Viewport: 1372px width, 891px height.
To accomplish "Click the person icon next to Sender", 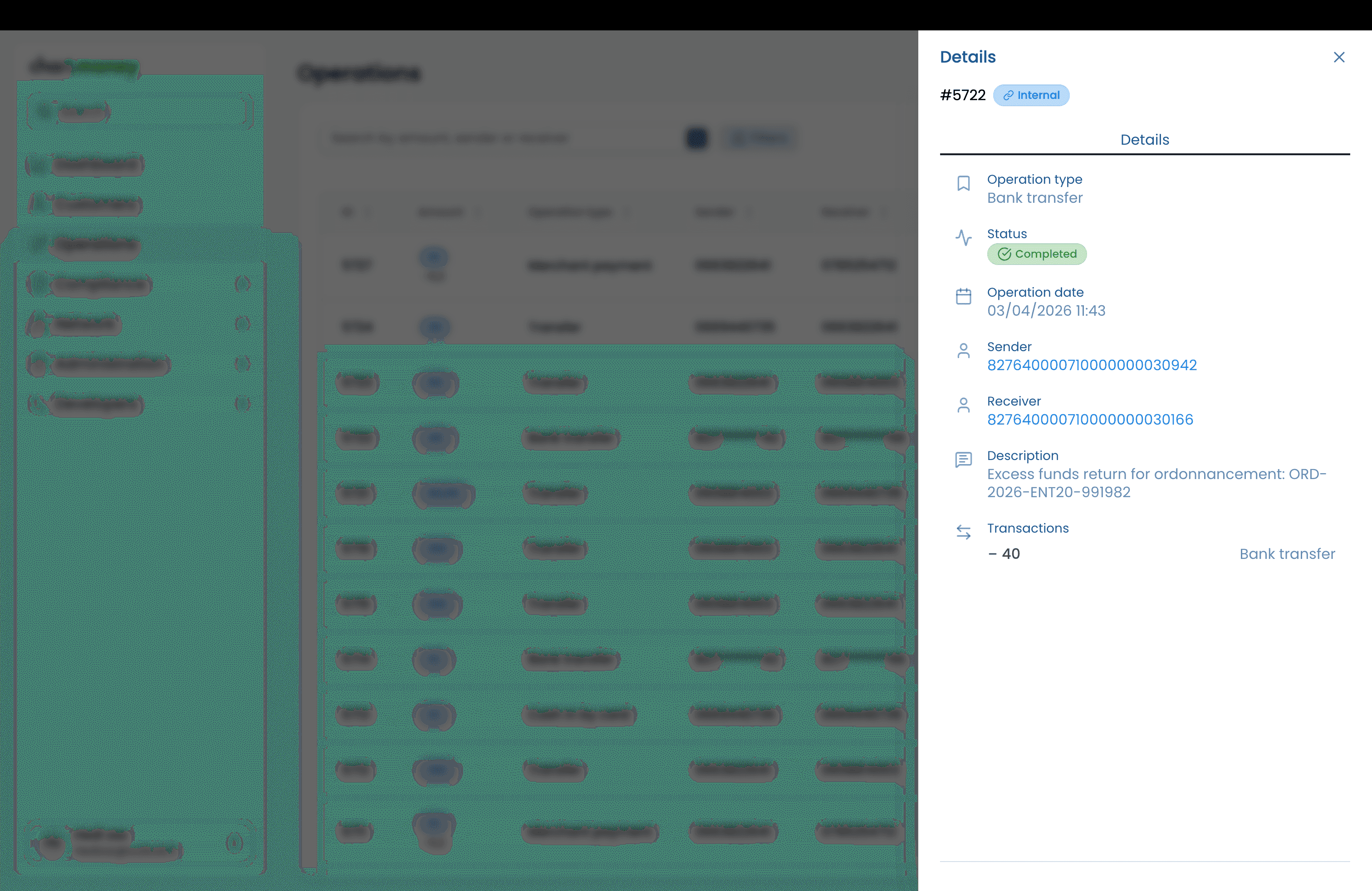I will (963, 350).
